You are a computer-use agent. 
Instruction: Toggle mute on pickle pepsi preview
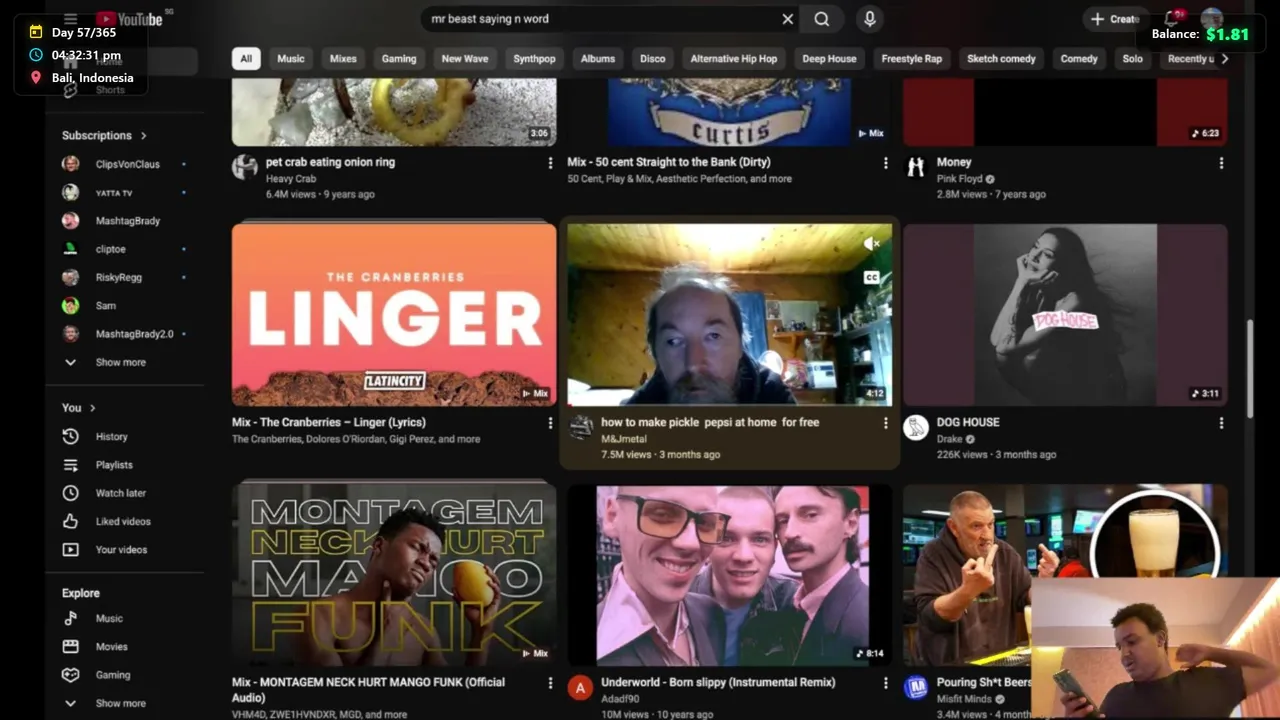point(871,243)
